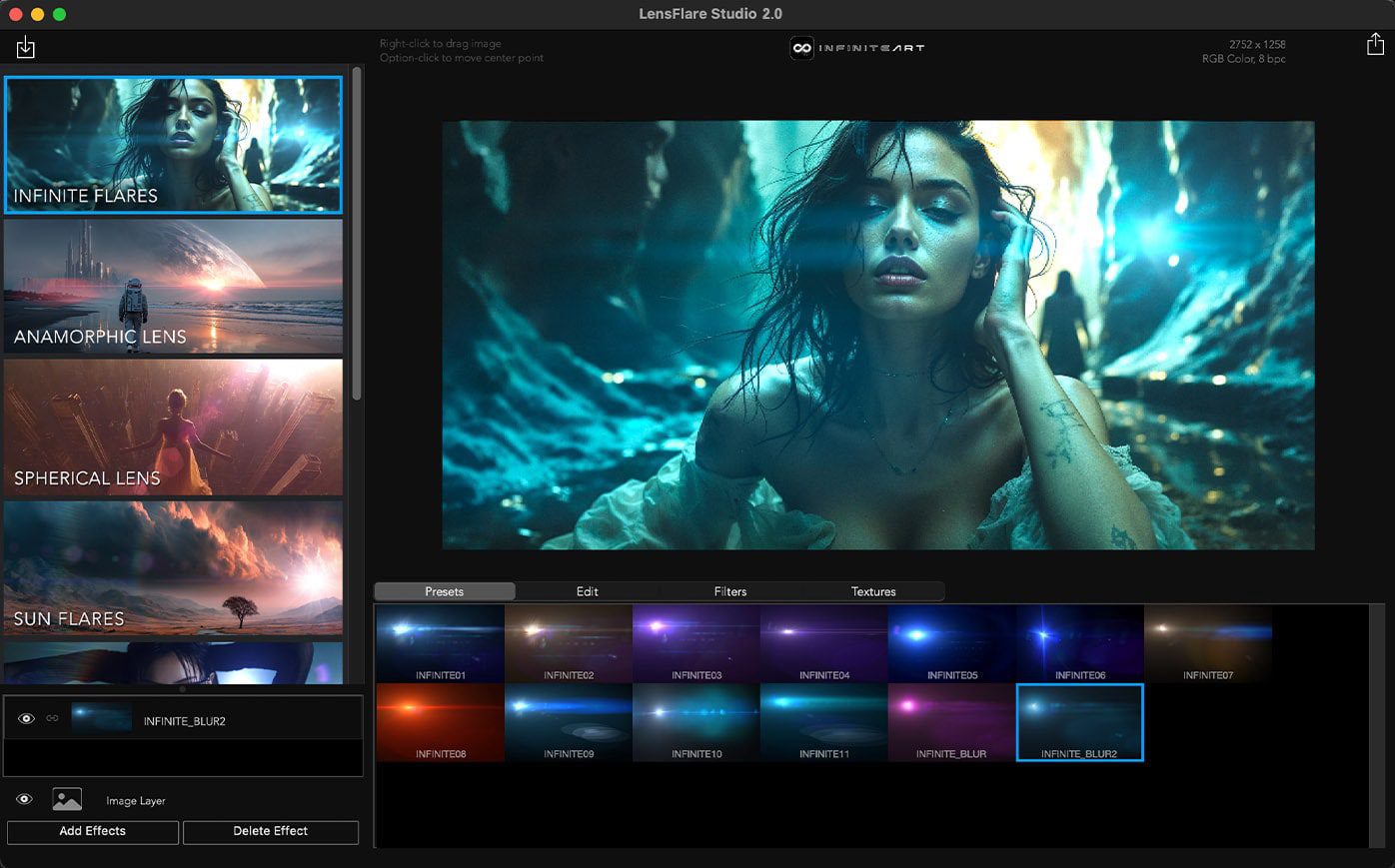This screenshot has height=868, width=1395.
Task: Click the InfiniteArt infinity logo icon
Action: 801,48
